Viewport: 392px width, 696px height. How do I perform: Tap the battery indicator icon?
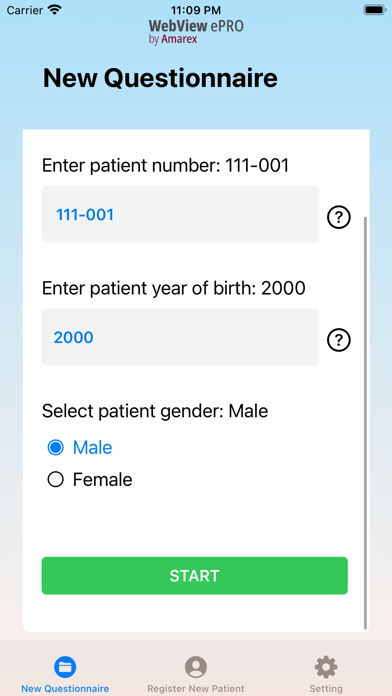(x=375, y=10)
